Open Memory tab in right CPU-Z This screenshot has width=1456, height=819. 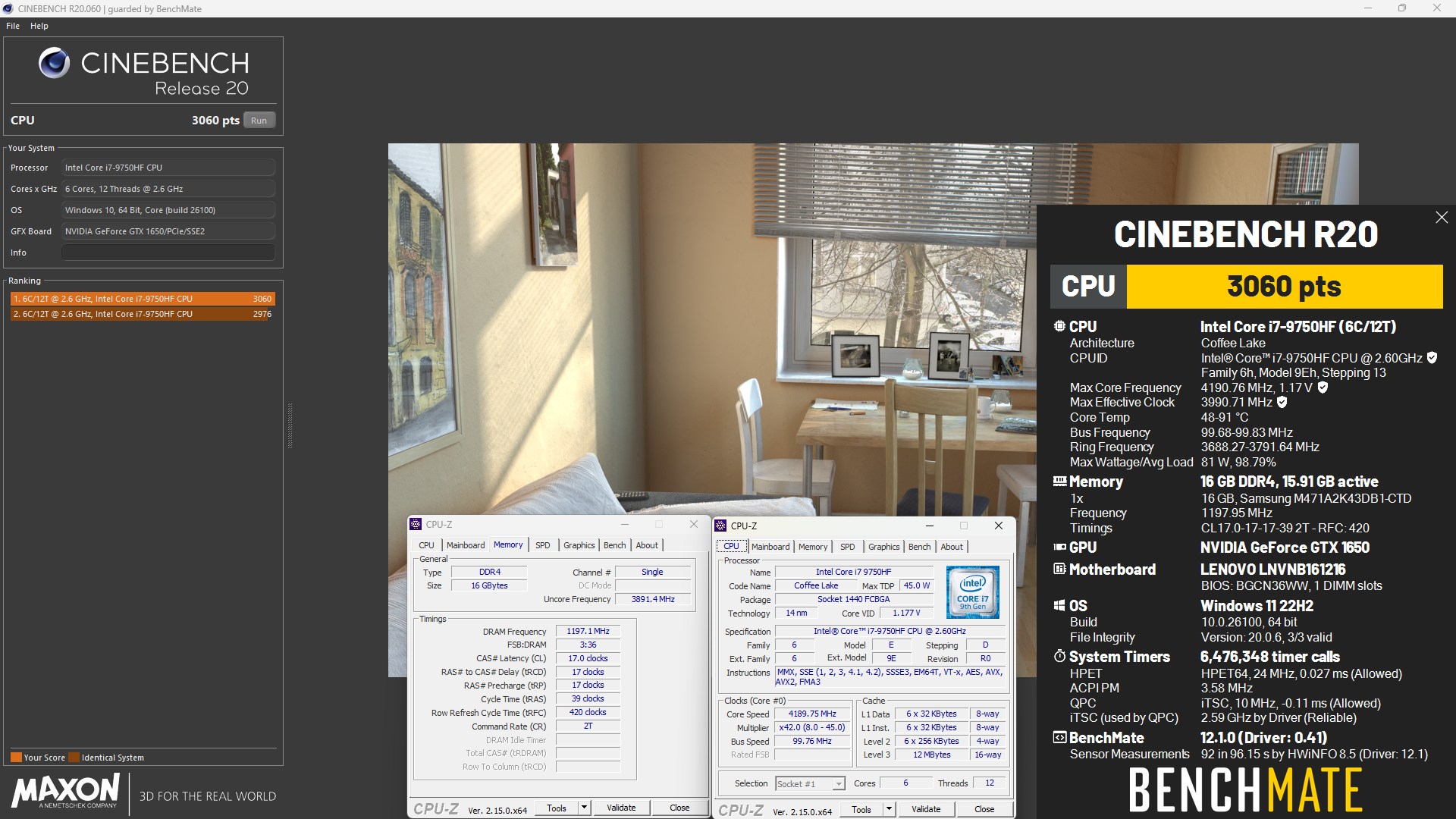[x=813, y=547]
